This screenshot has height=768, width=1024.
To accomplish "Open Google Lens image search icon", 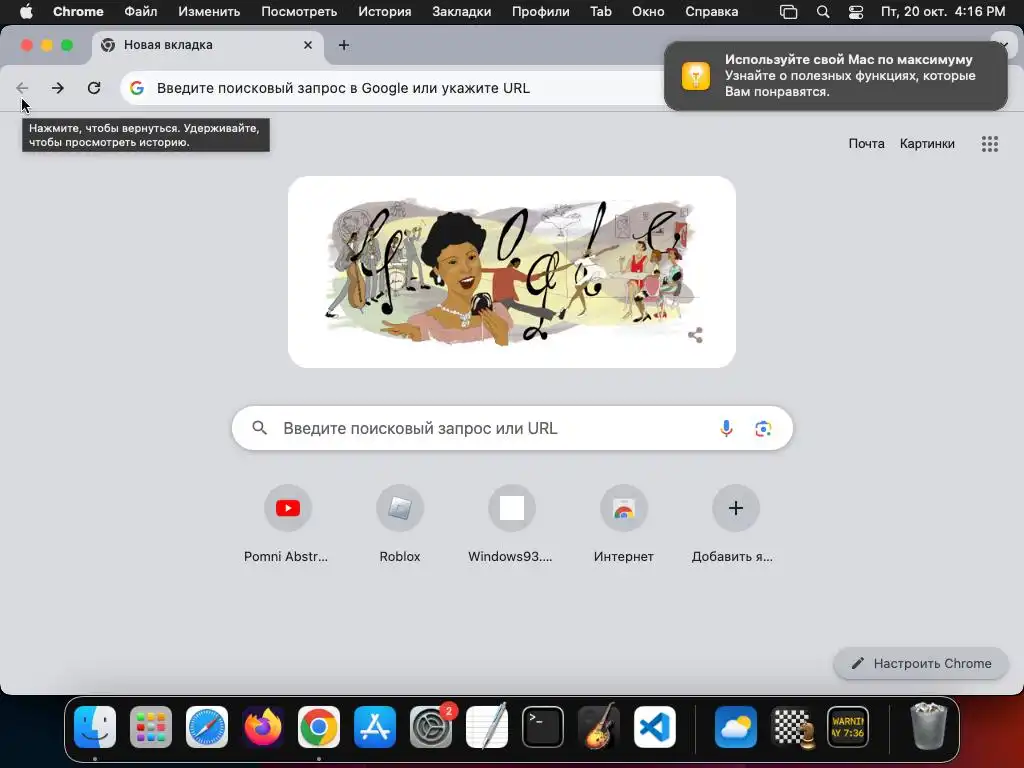I will pos(763,428).
